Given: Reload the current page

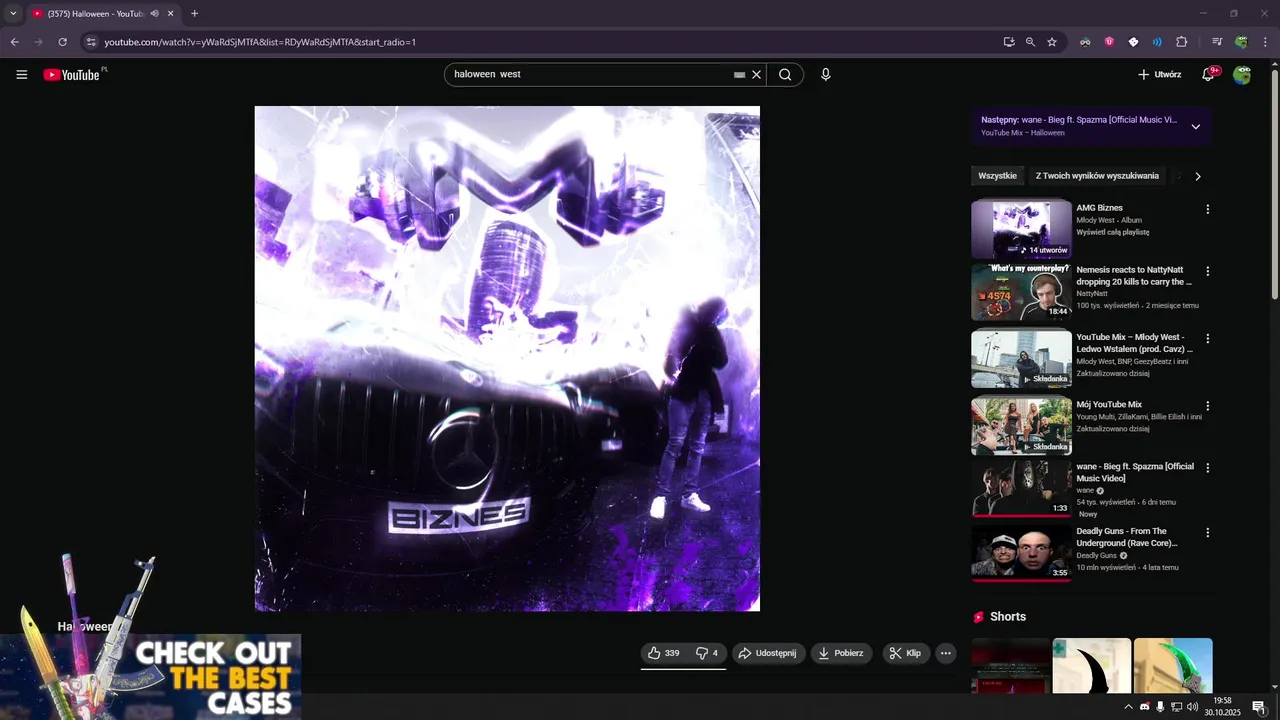Looking at the screenshot, I should [x=62, y=42].
